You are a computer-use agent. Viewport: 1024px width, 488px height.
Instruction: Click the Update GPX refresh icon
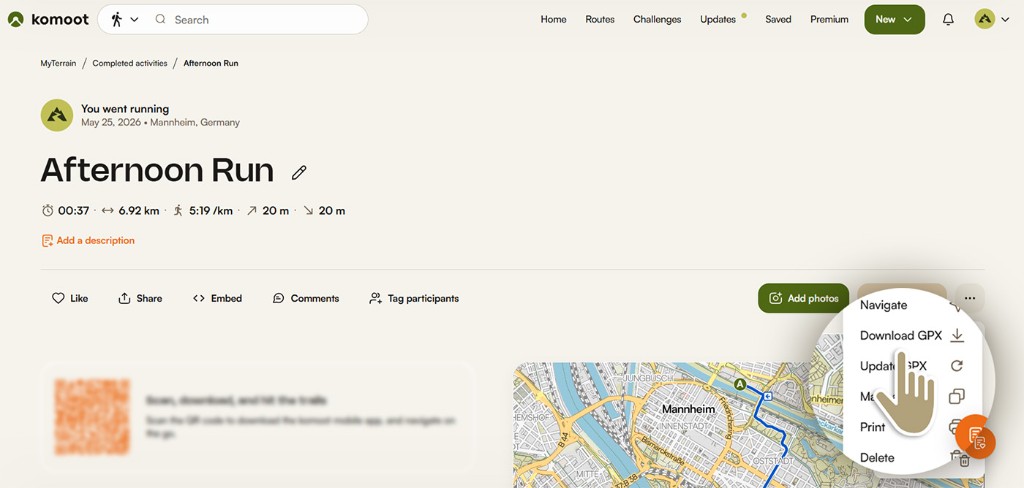957,366
